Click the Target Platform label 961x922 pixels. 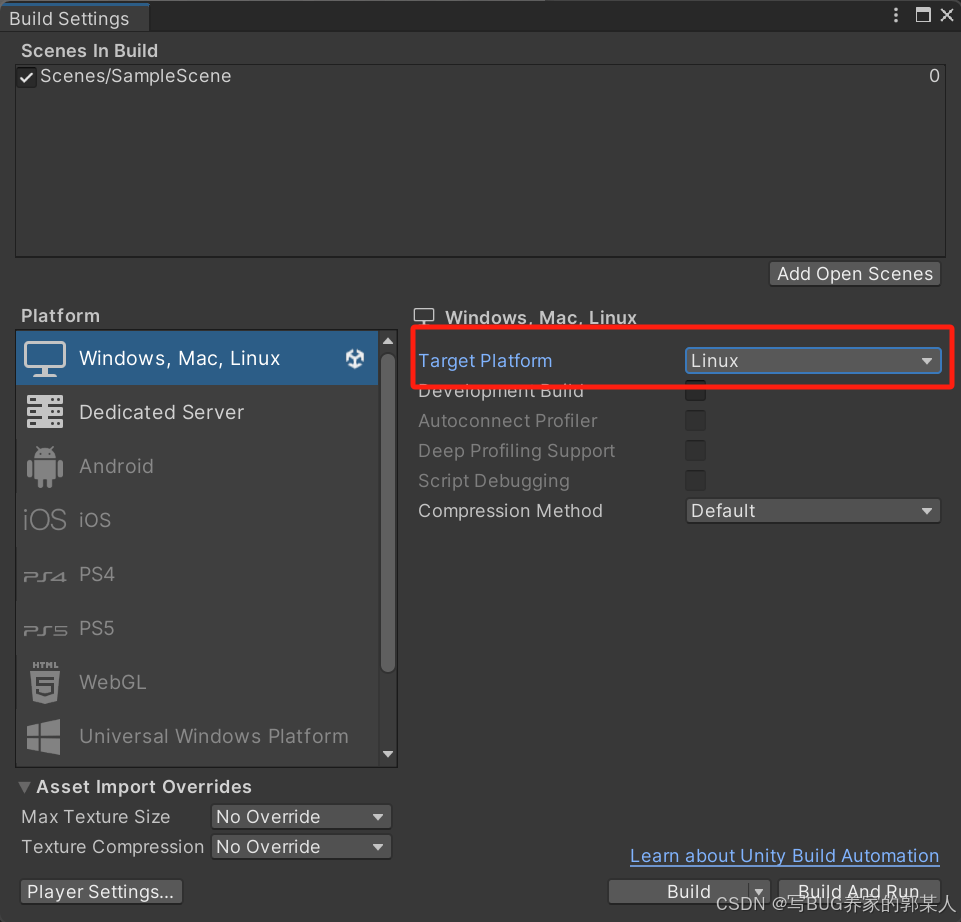pos(485,360)
